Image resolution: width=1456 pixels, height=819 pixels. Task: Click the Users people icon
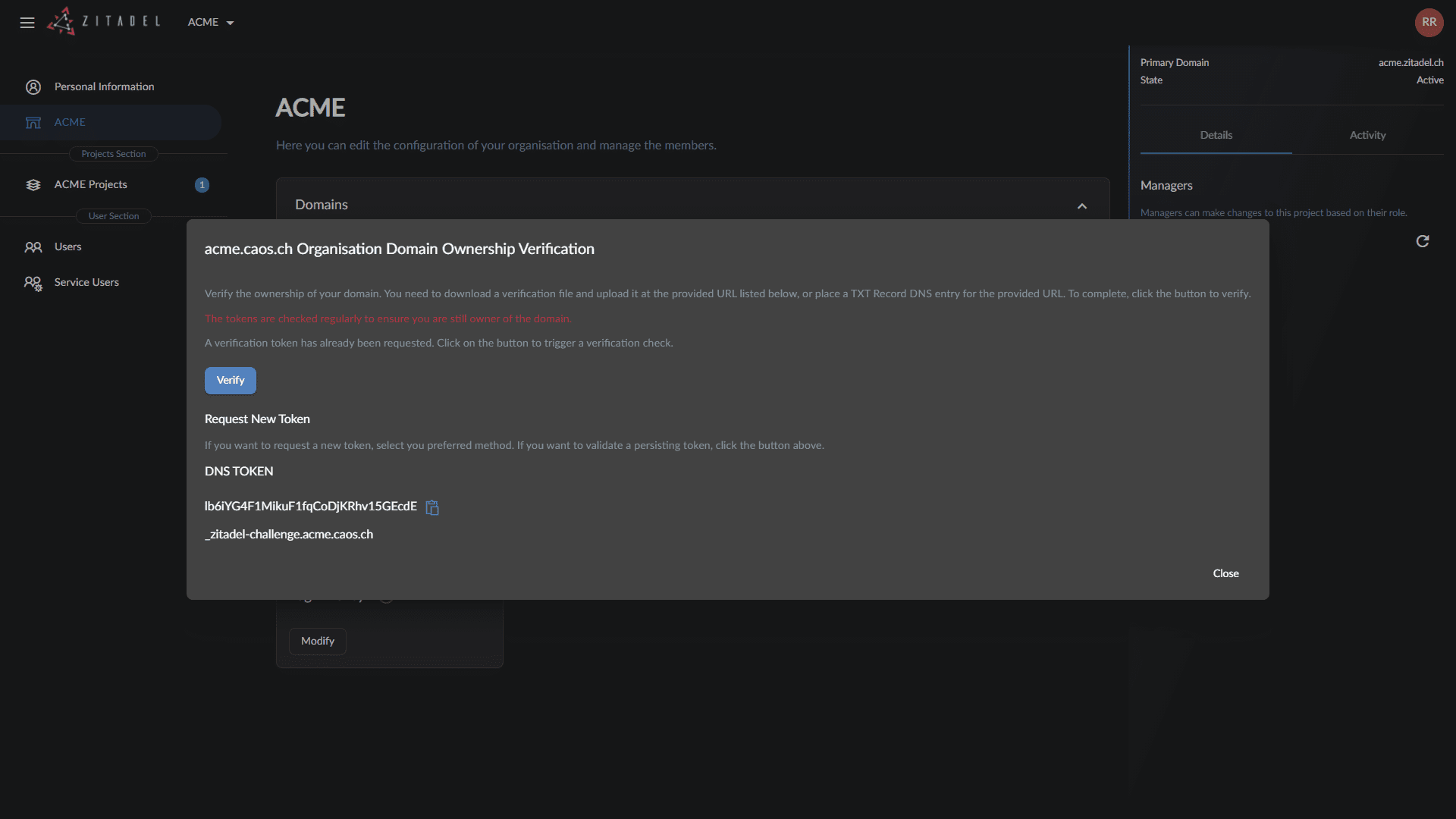click(x=33, y=247)
